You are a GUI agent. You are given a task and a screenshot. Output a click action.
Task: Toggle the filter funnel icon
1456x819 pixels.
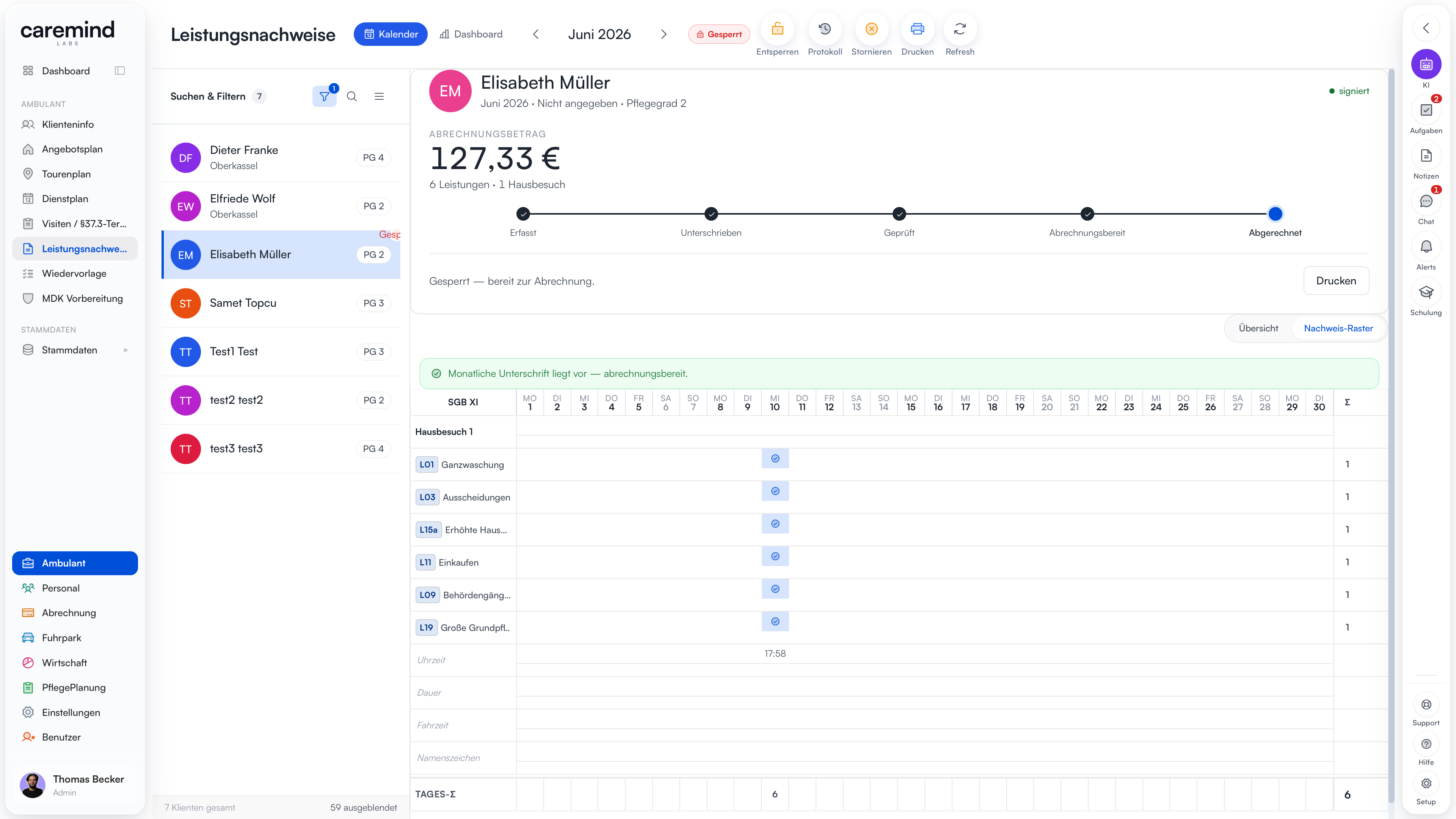(x=325, y=97)
